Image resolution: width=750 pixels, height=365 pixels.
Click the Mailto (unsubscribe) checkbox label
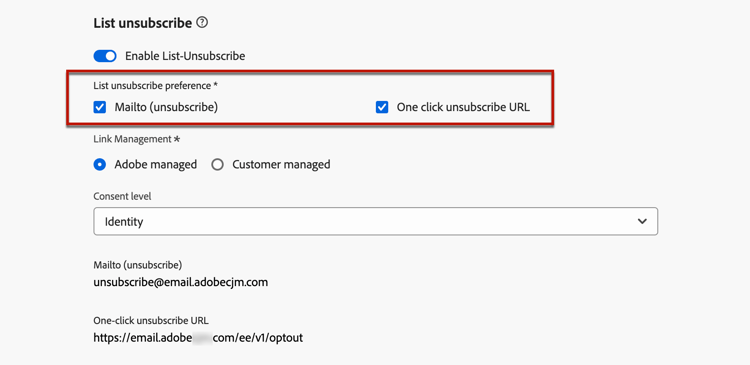pos(166,108)
